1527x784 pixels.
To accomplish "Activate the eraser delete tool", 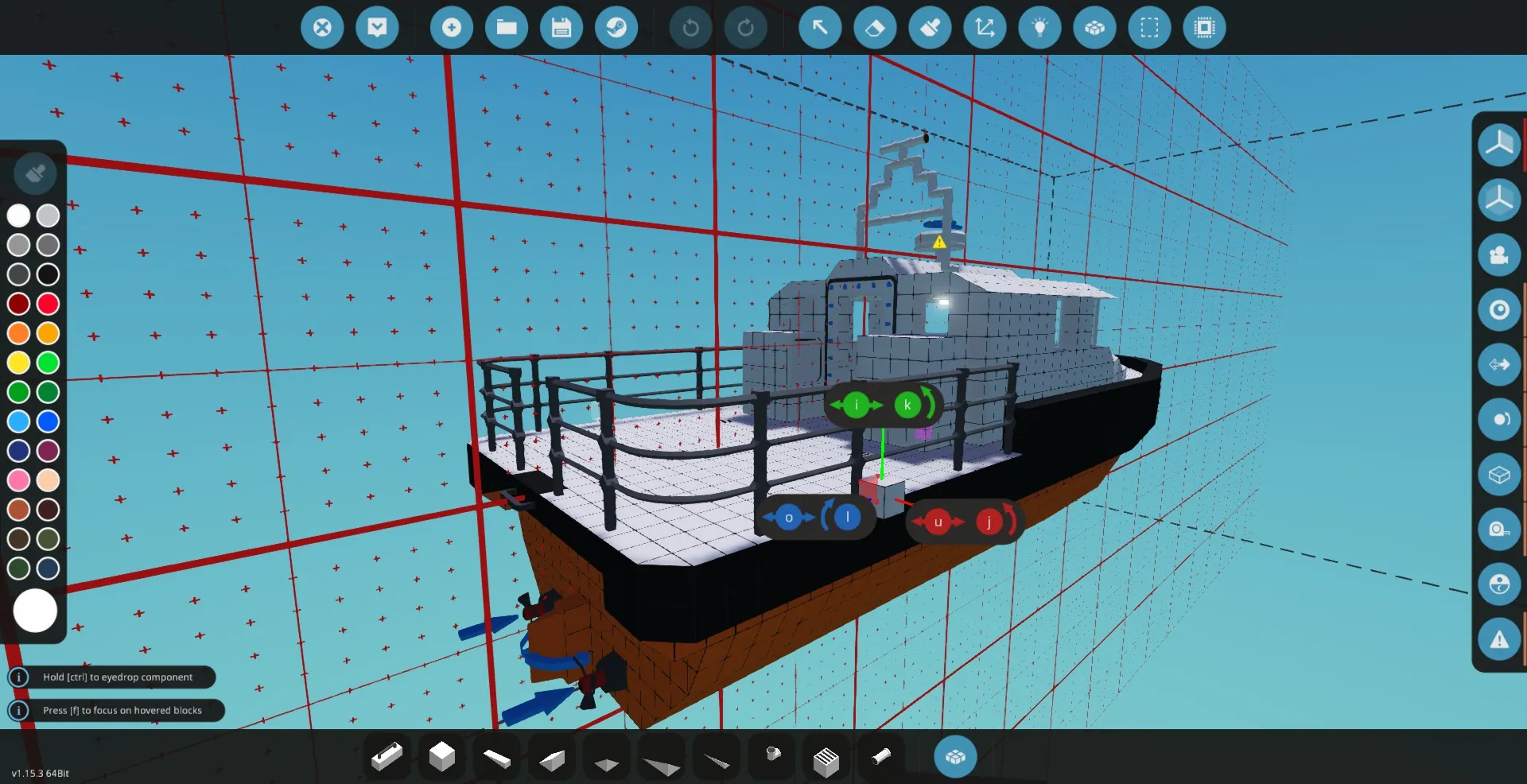I will click(875, 28).
